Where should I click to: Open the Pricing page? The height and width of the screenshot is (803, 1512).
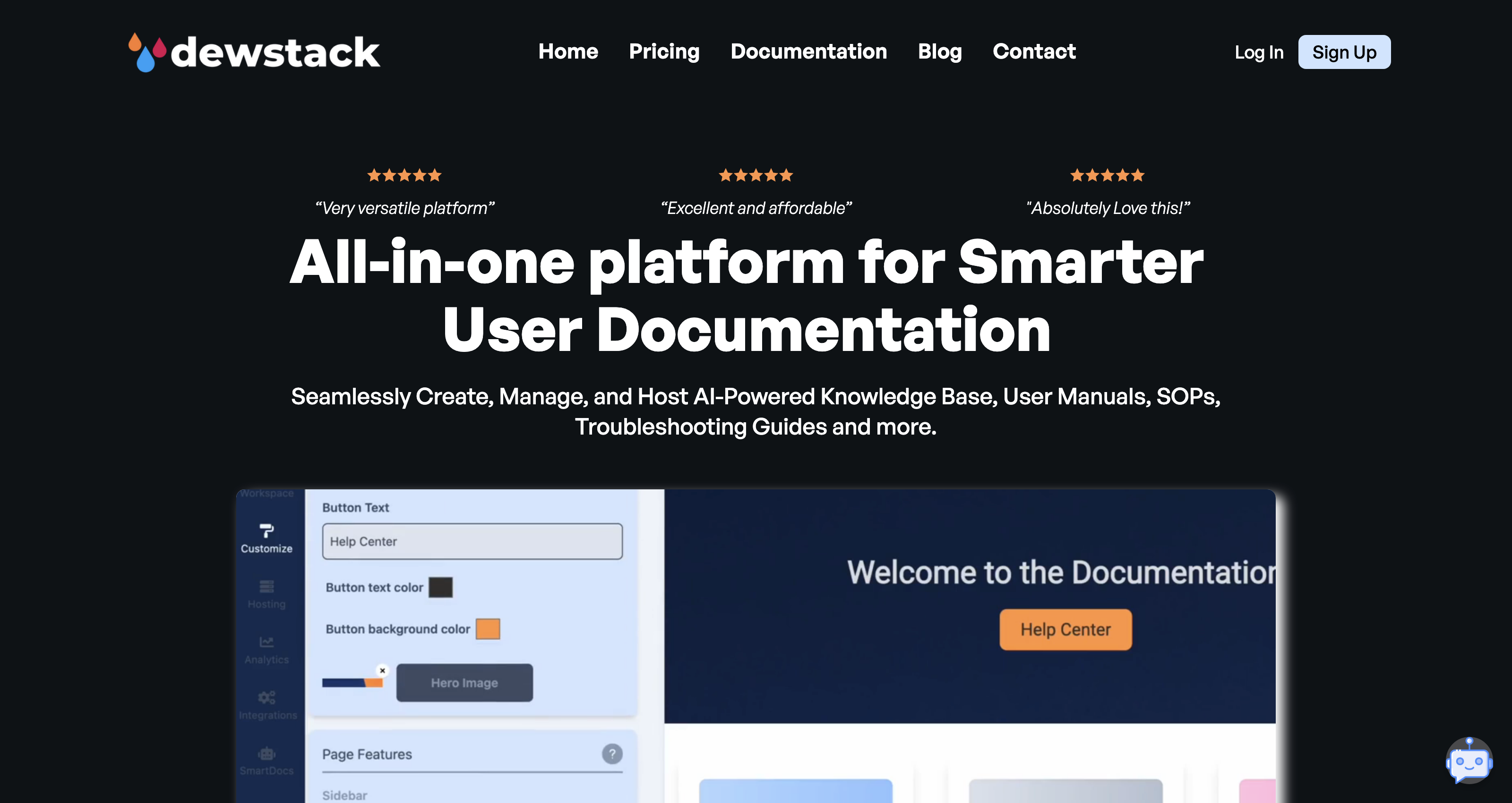[x=664, y=51]
